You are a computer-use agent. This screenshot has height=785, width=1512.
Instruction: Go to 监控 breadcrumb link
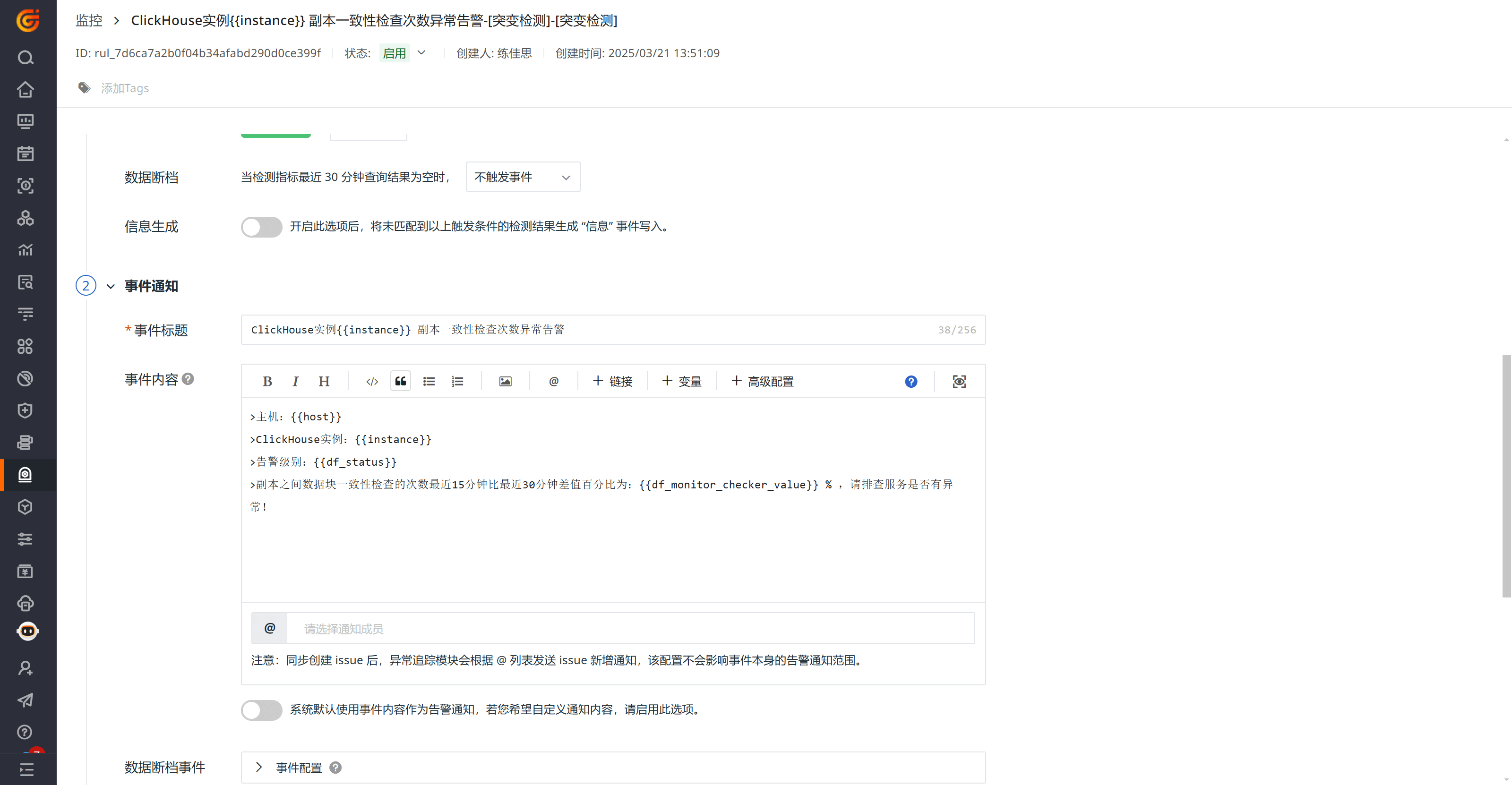coord(89,20)
